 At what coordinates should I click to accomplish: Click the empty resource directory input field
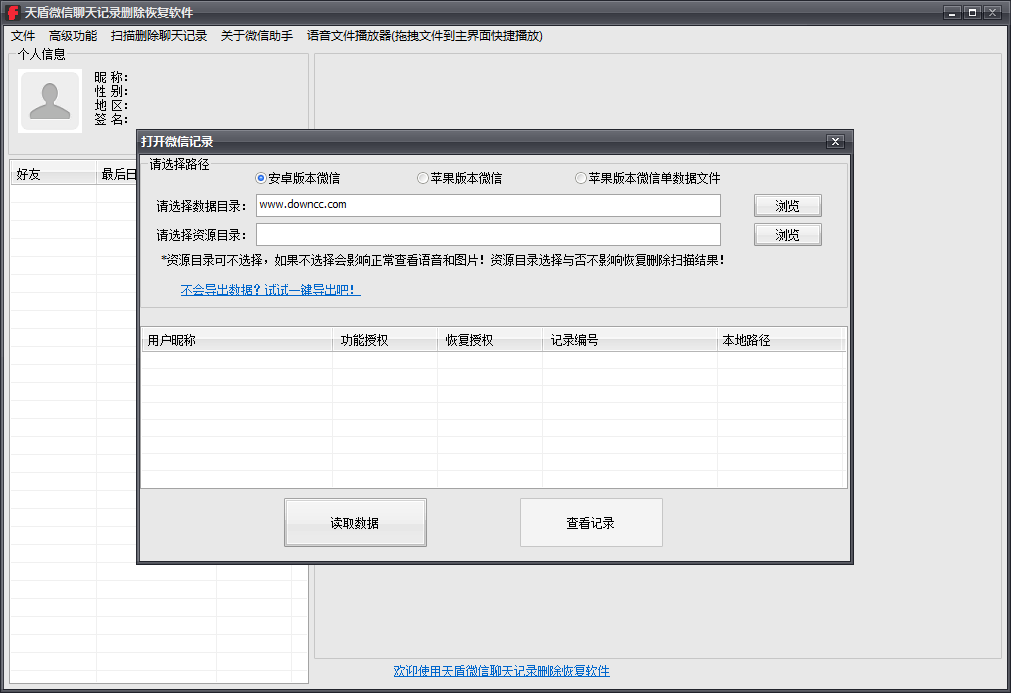[x=489, y=234]
